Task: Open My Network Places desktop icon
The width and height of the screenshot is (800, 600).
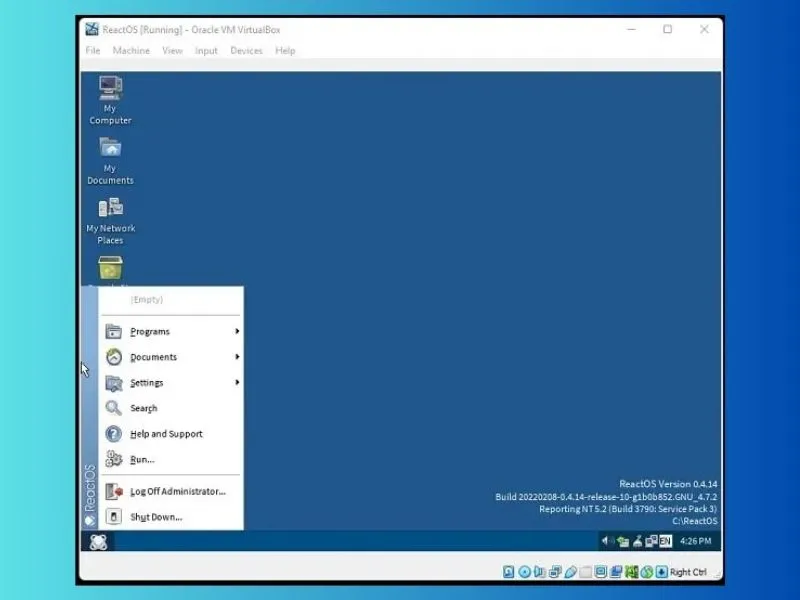Action: pyautogui.click(x=110, y=220)
